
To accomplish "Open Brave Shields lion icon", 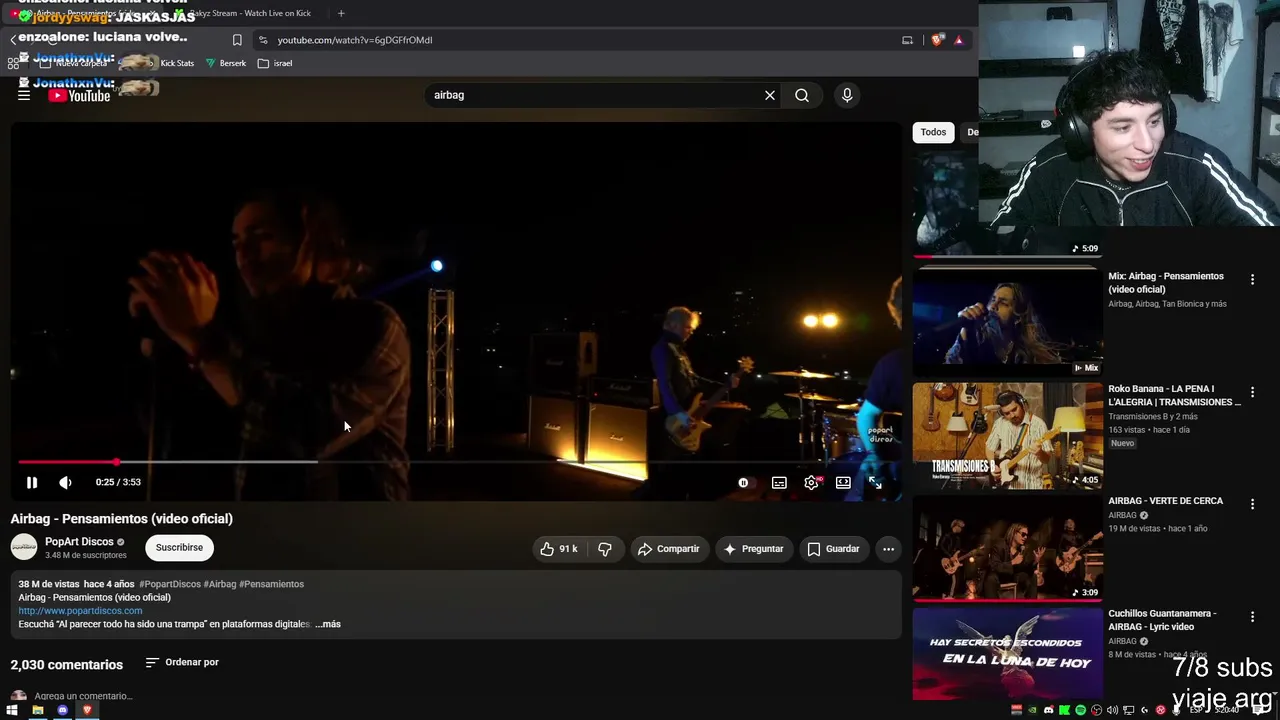I will tap(937, 40).
